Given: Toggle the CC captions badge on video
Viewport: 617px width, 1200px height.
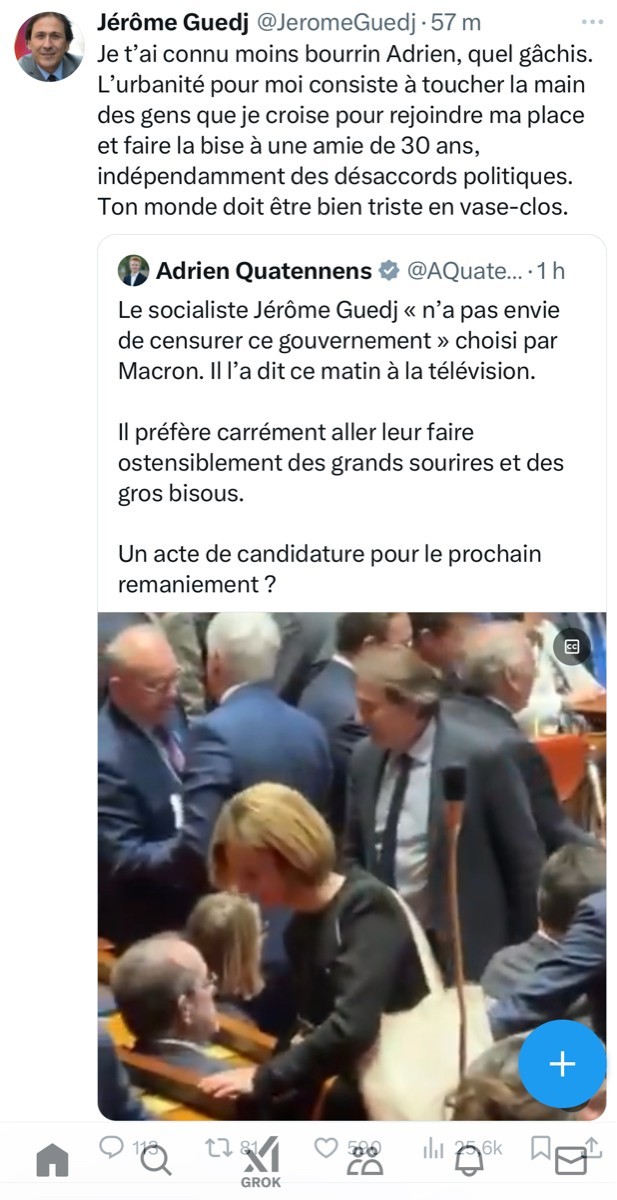Looking at the screenshot, I should tap(573, 646).
